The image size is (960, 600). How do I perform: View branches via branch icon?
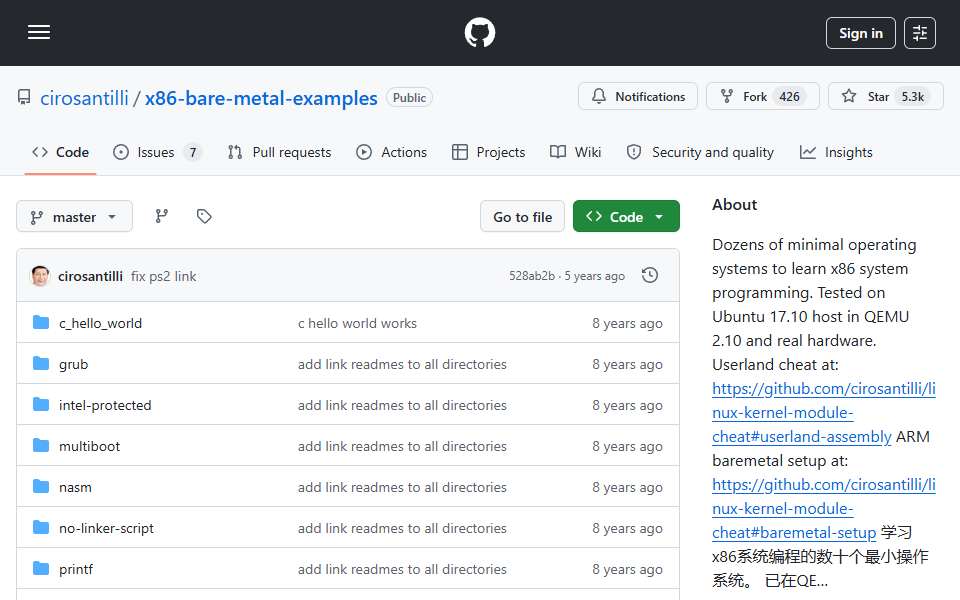(162, 216)
